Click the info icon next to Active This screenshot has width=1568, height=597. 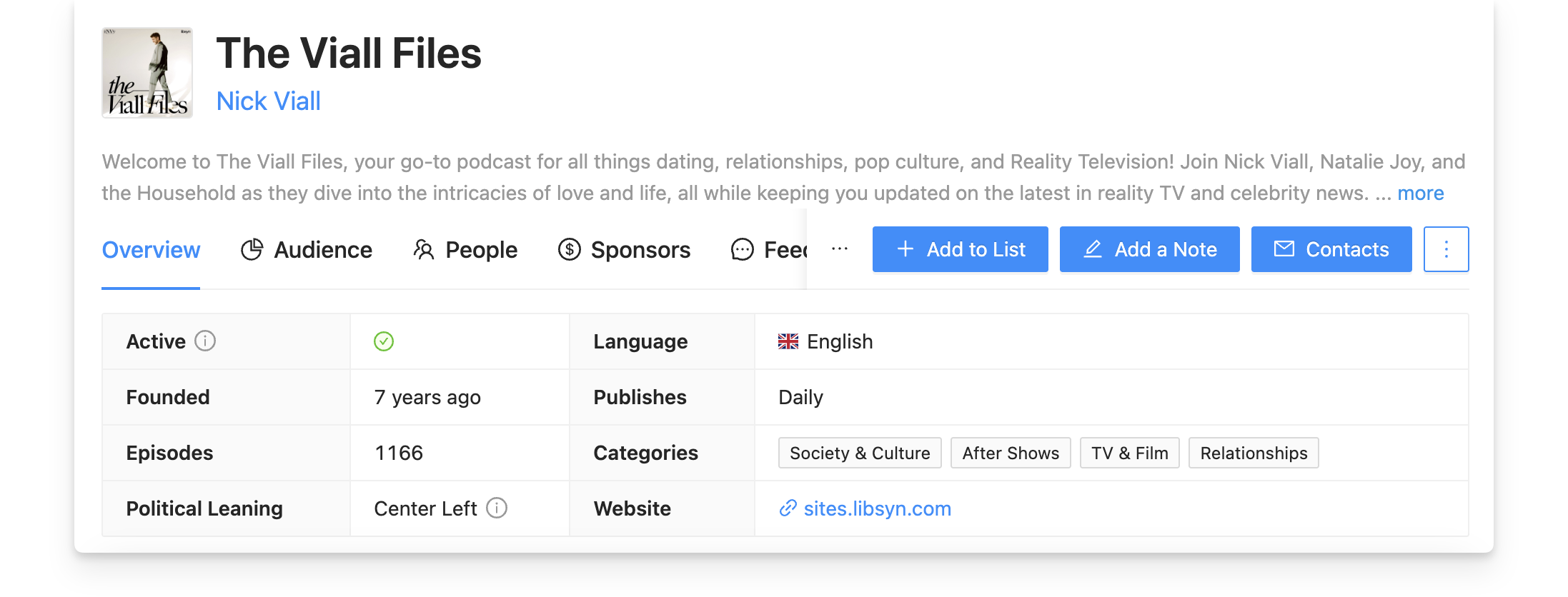pyautogui.click(x=206, y=341)
